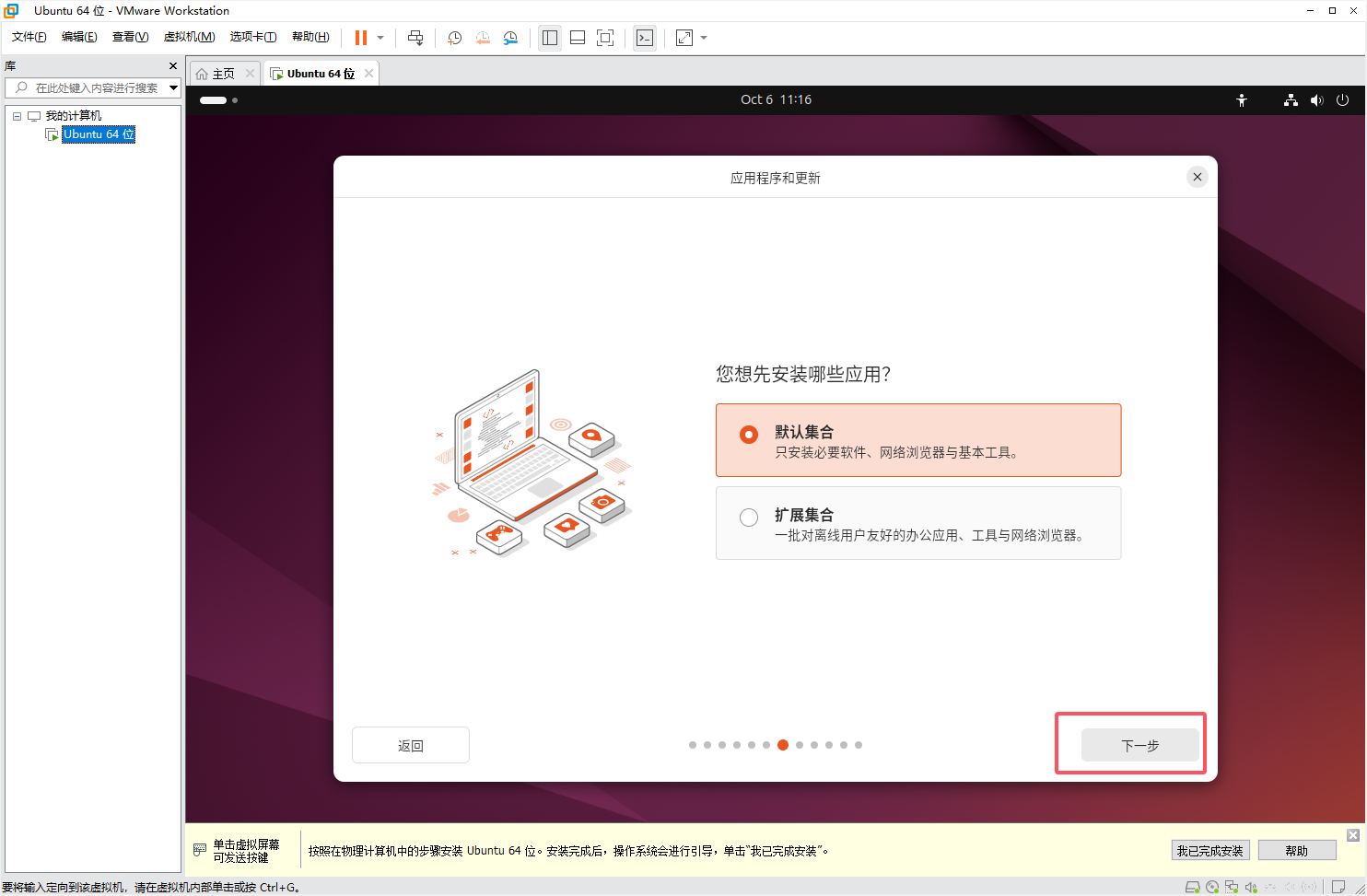The width and height of the screenshot is (1367, 896).
Task: Open the 选项卡(T) menu
Action: (253, 37)
